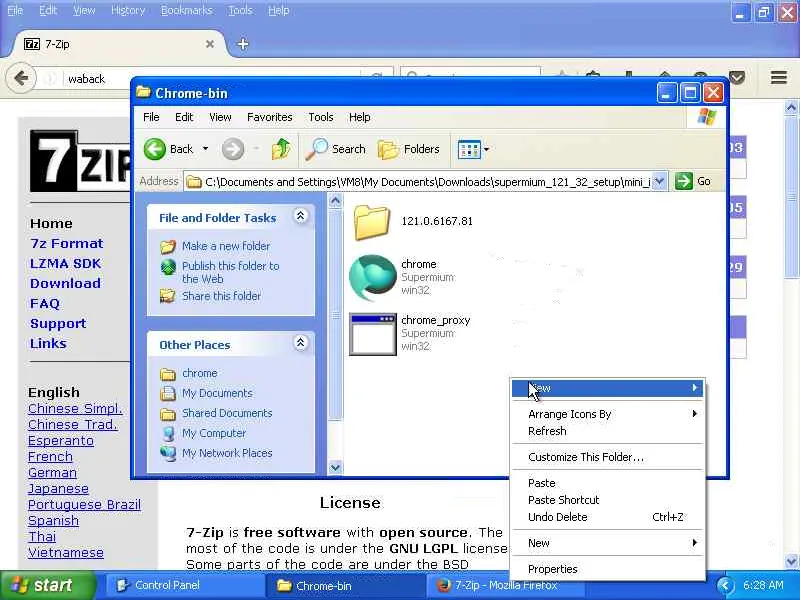Open Explorer File menu
The image size is (800, 600).
pyautogui.click(x=151, y=117)
